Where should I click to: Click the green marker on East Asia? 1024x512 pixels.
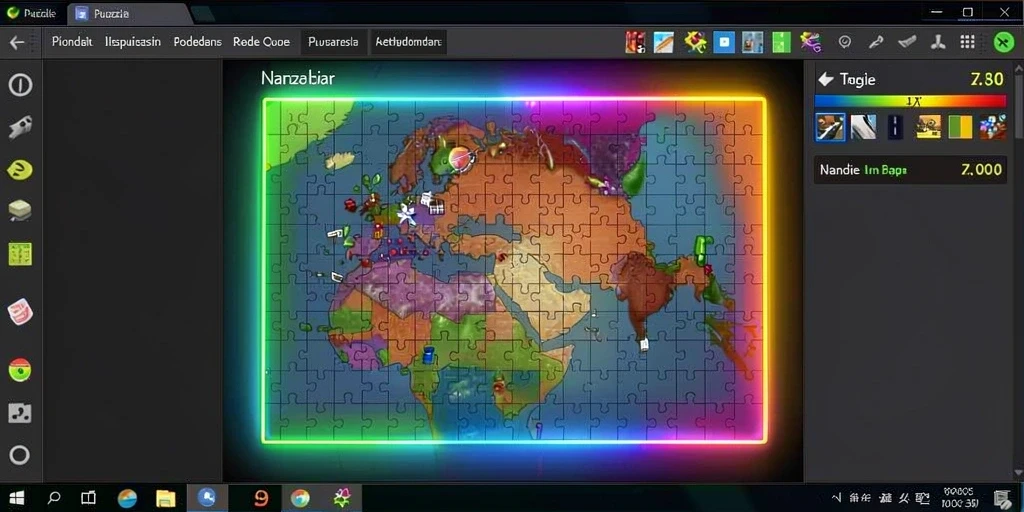[x=703, y=249]
